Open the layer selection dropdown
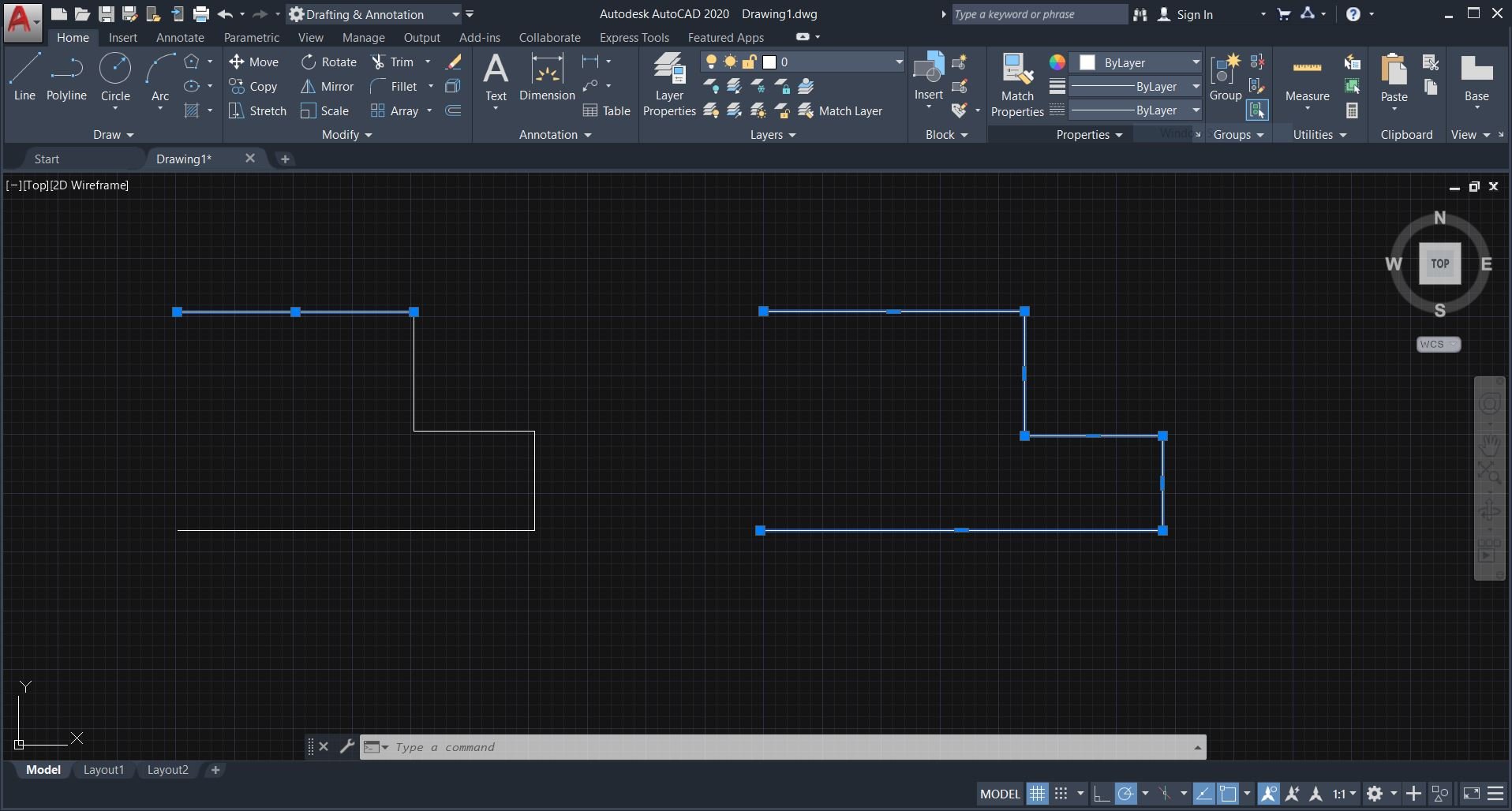Viewport: 1512px width, 811px height. (897, 62)
